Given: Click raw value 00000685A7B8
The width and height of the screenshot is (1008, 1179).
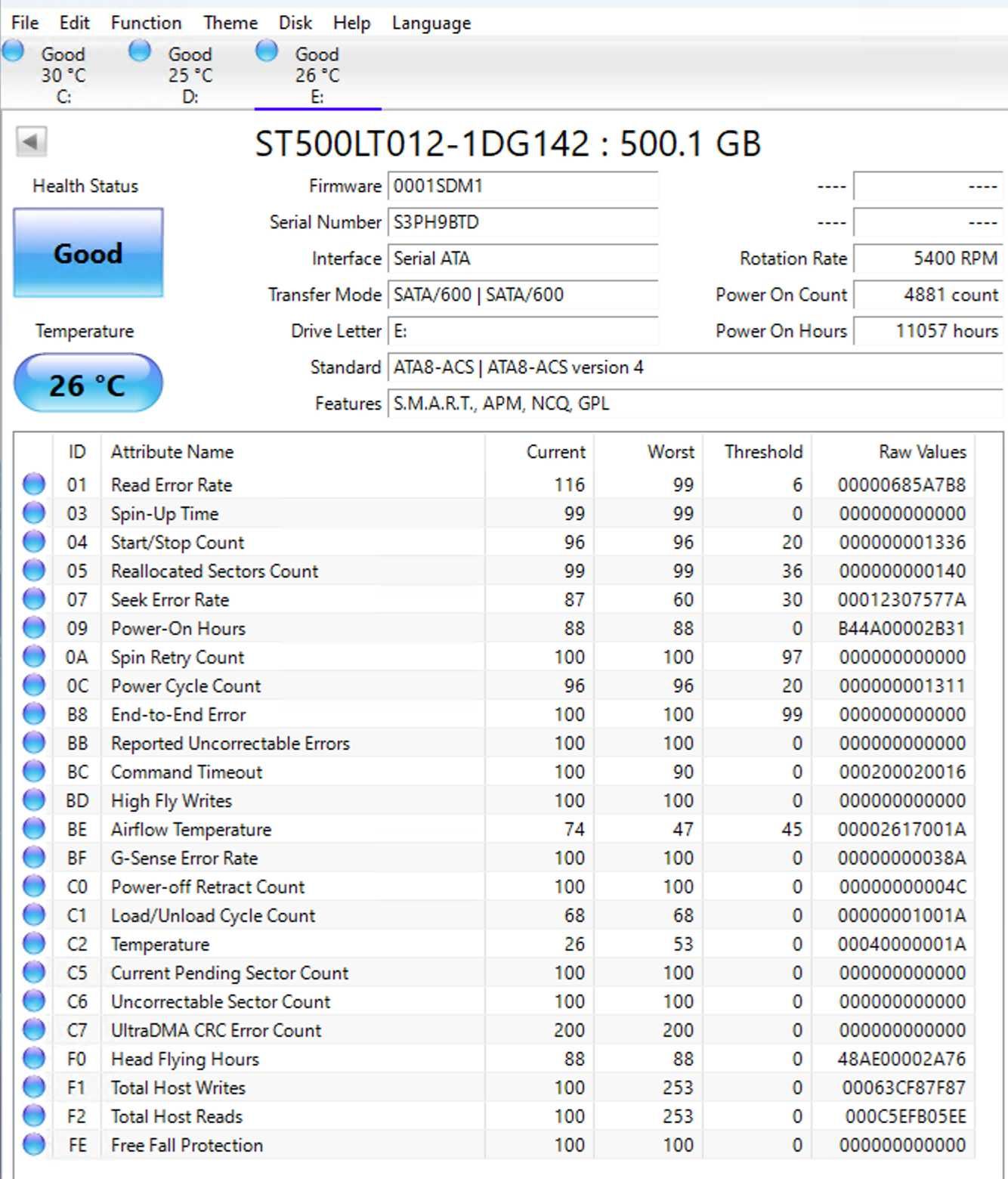Looking at the screenshot, I should tap(901, 484).
